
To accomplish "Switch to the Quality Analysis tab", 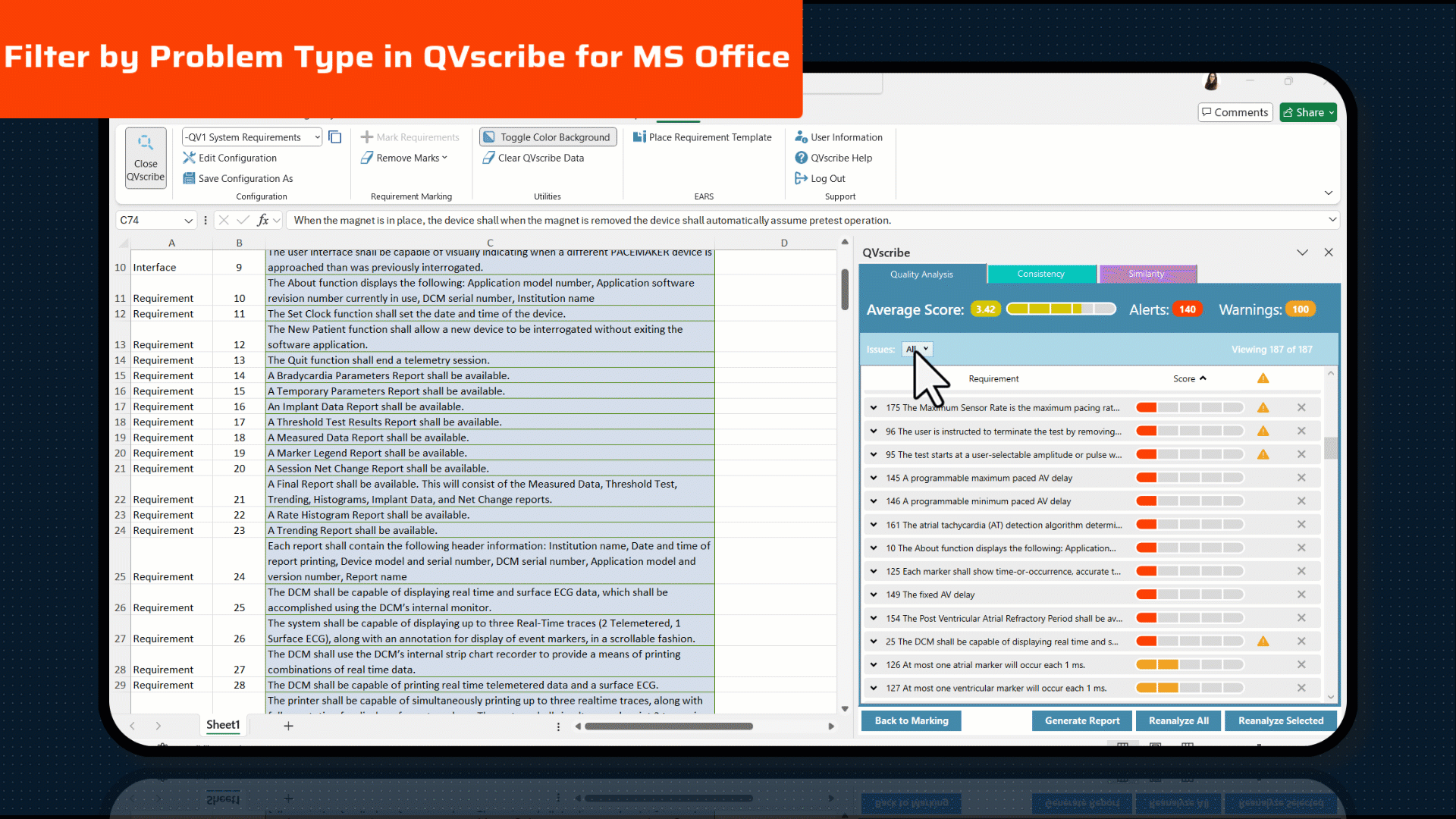I will pos(921,275).
